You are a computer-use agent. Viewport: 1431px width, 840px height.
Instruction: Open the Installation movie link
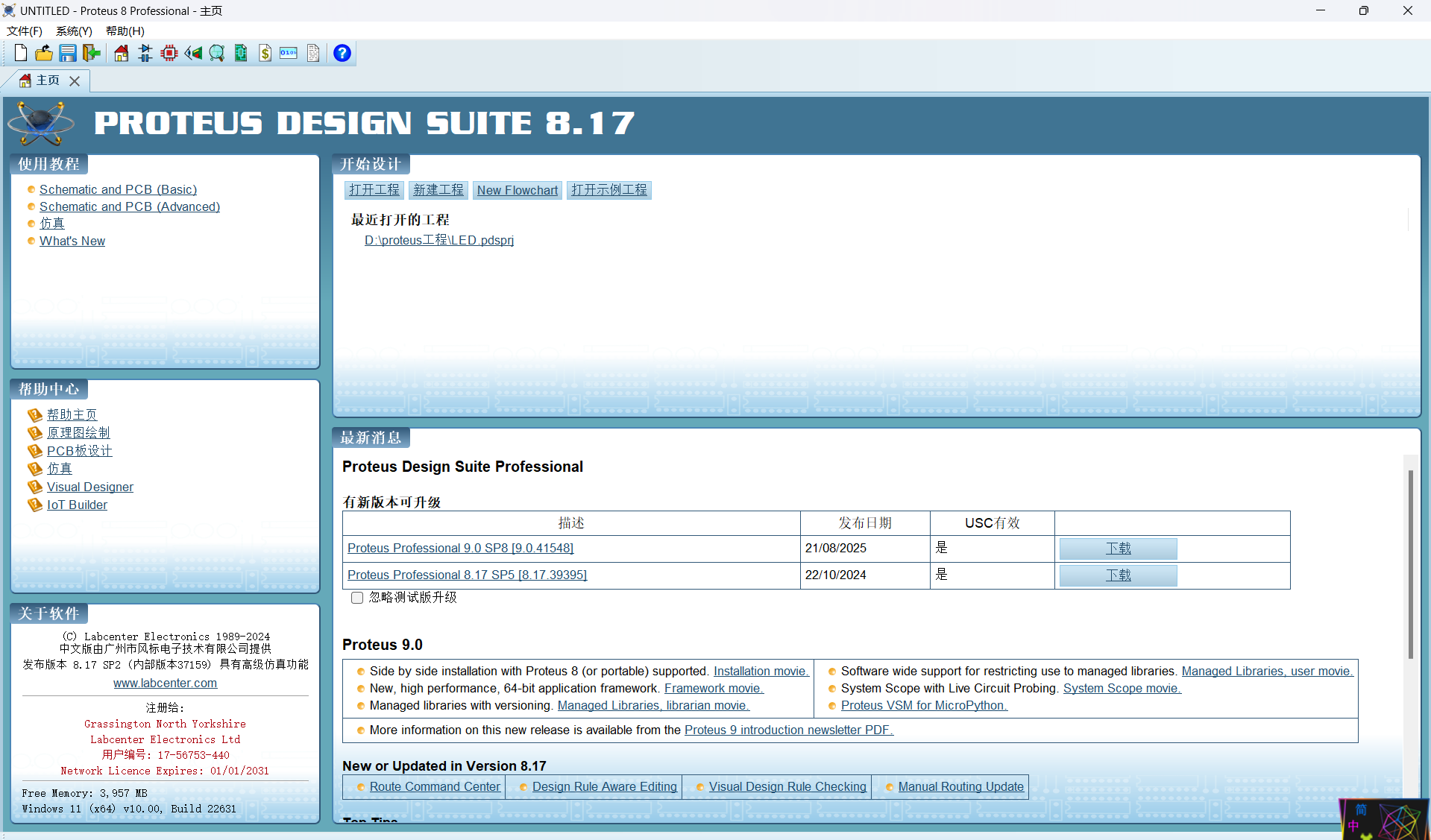pos(761,671)
